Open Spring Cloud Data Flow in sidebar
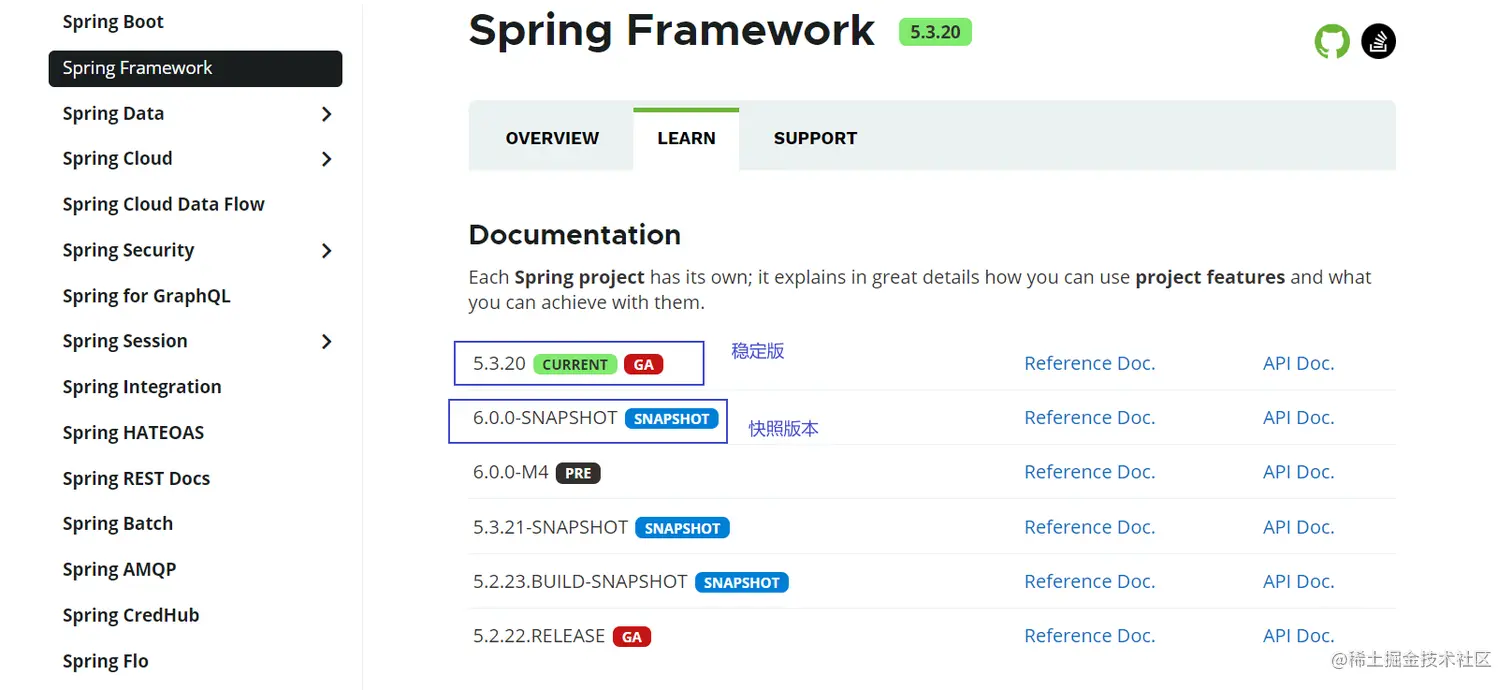Screen dimensions: 1512x690 [163, 205]
